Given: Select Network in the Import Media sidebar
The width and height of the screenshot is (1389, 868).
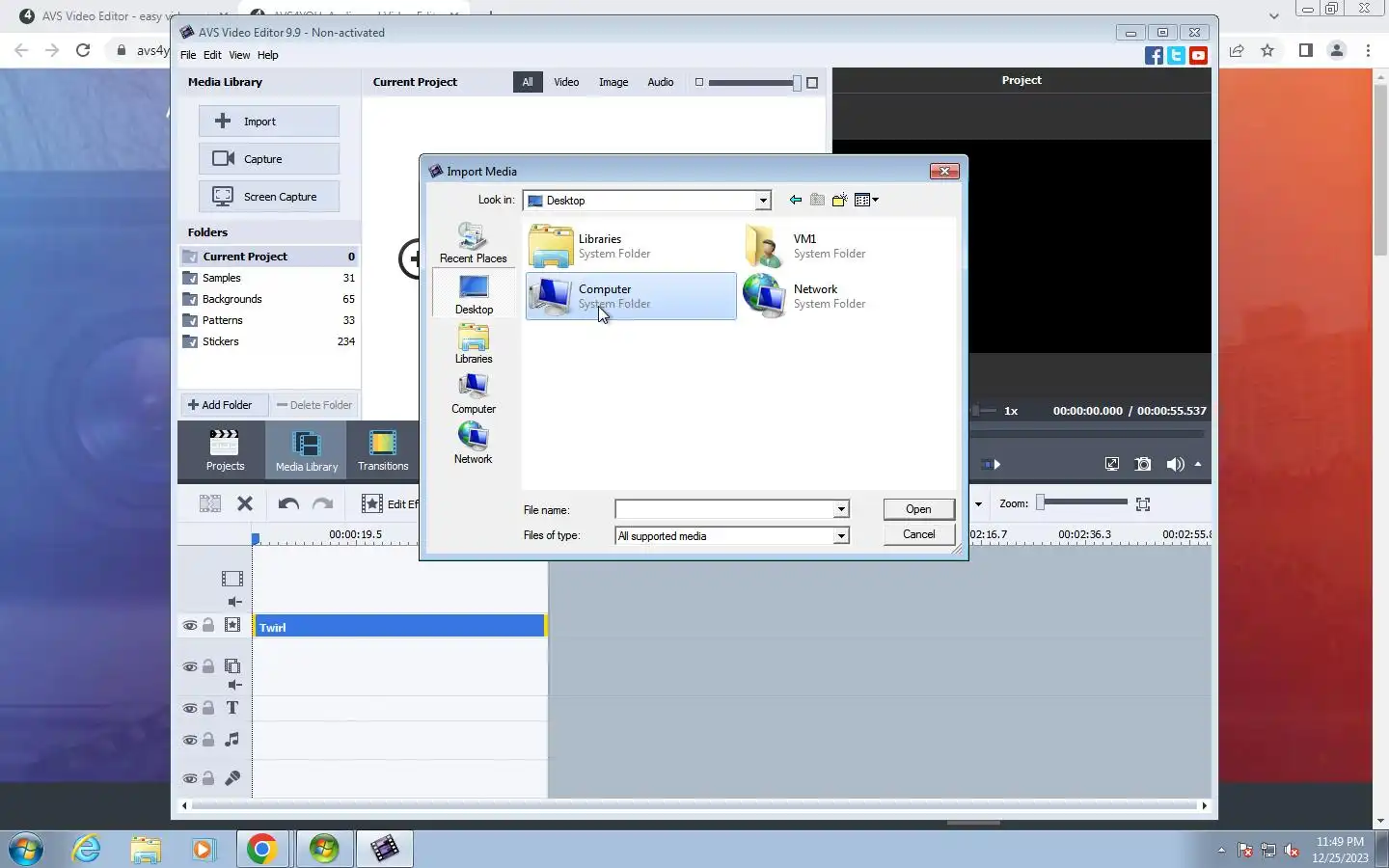Looking at the screenshot, I should [473, 444].
